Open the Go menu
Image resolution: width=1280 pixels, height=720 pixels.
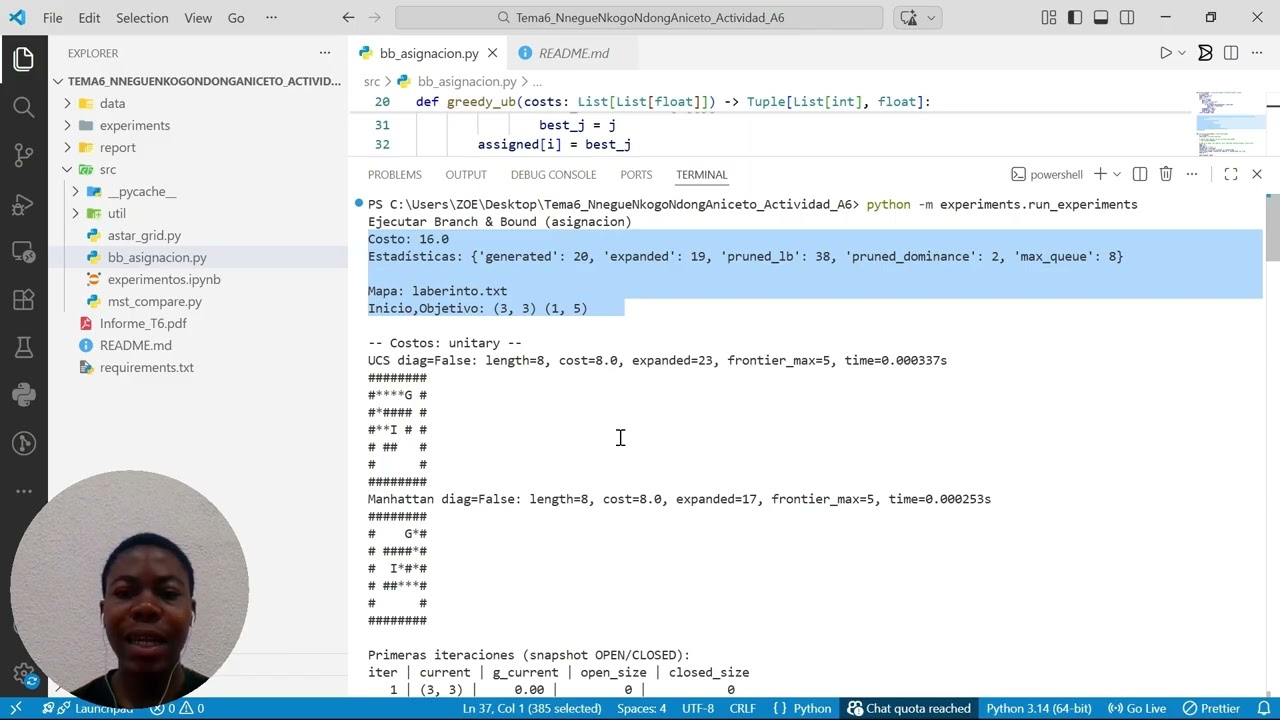point(236,17)
